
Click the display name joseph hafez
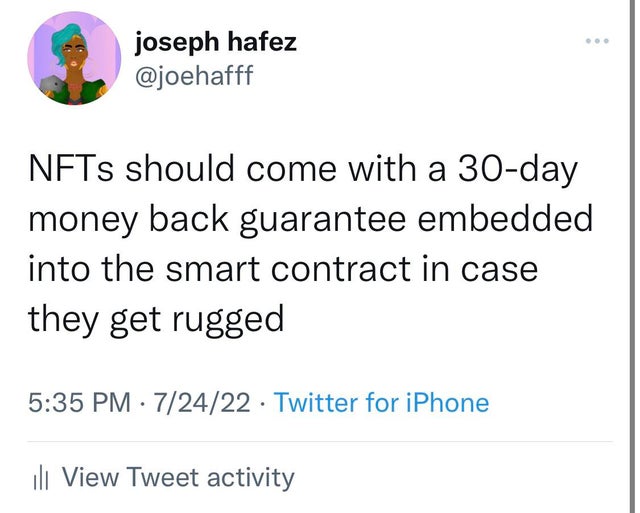click(216, 42)
